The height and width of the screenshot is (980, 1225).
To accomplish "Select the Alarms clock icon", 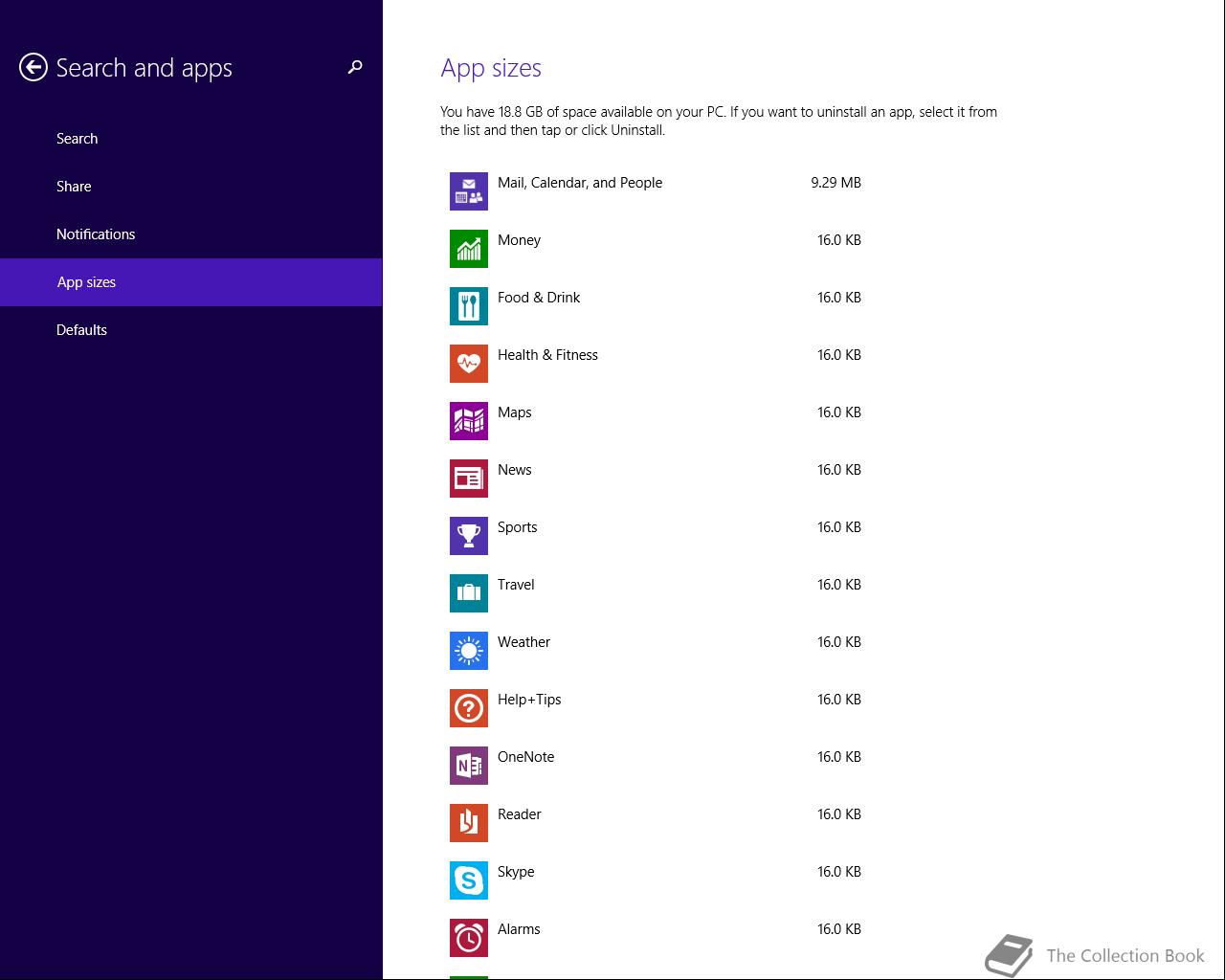I will tap(469, 938).
